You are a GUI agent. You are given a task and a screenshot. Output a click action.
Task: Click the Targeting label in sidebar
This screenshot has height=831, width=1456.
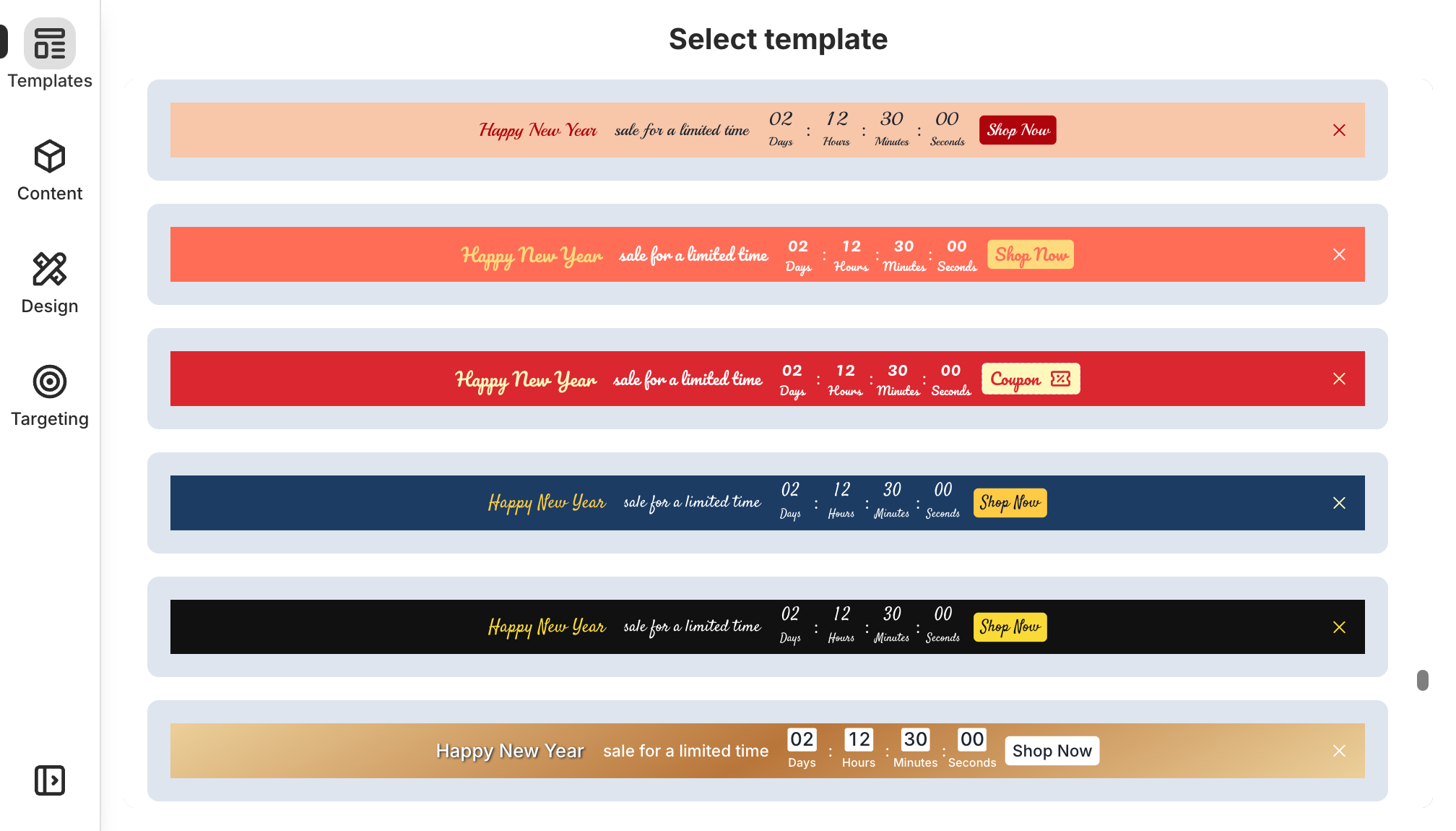tap(50, 419)
